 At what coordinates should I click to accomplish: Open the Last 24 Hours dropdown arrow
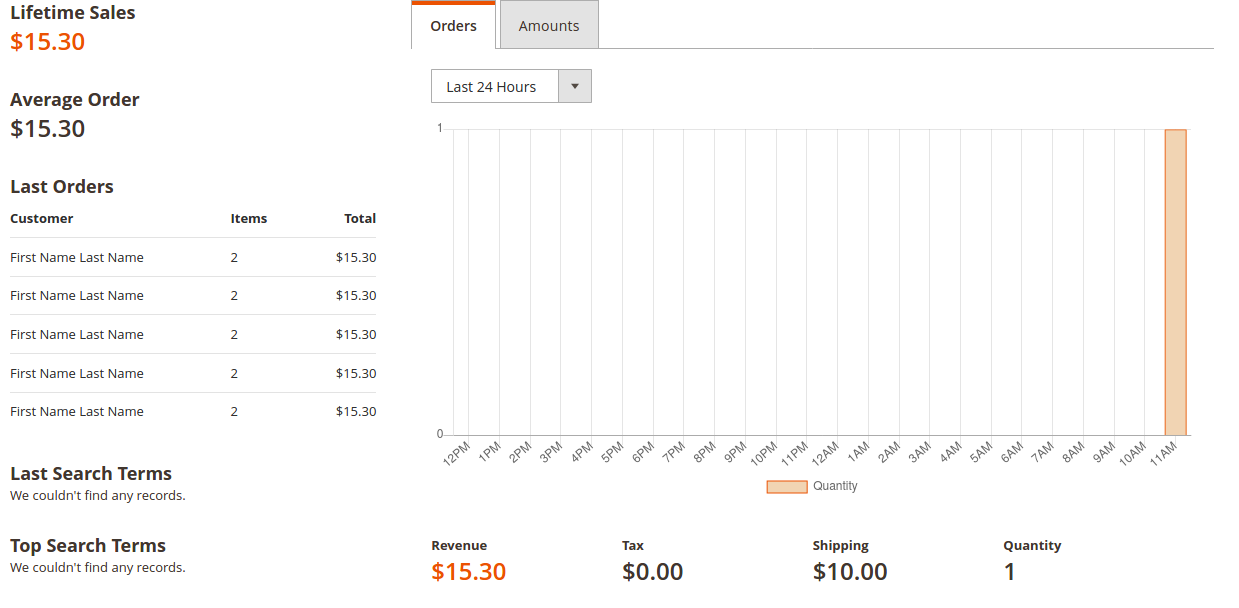coord(575,86)
